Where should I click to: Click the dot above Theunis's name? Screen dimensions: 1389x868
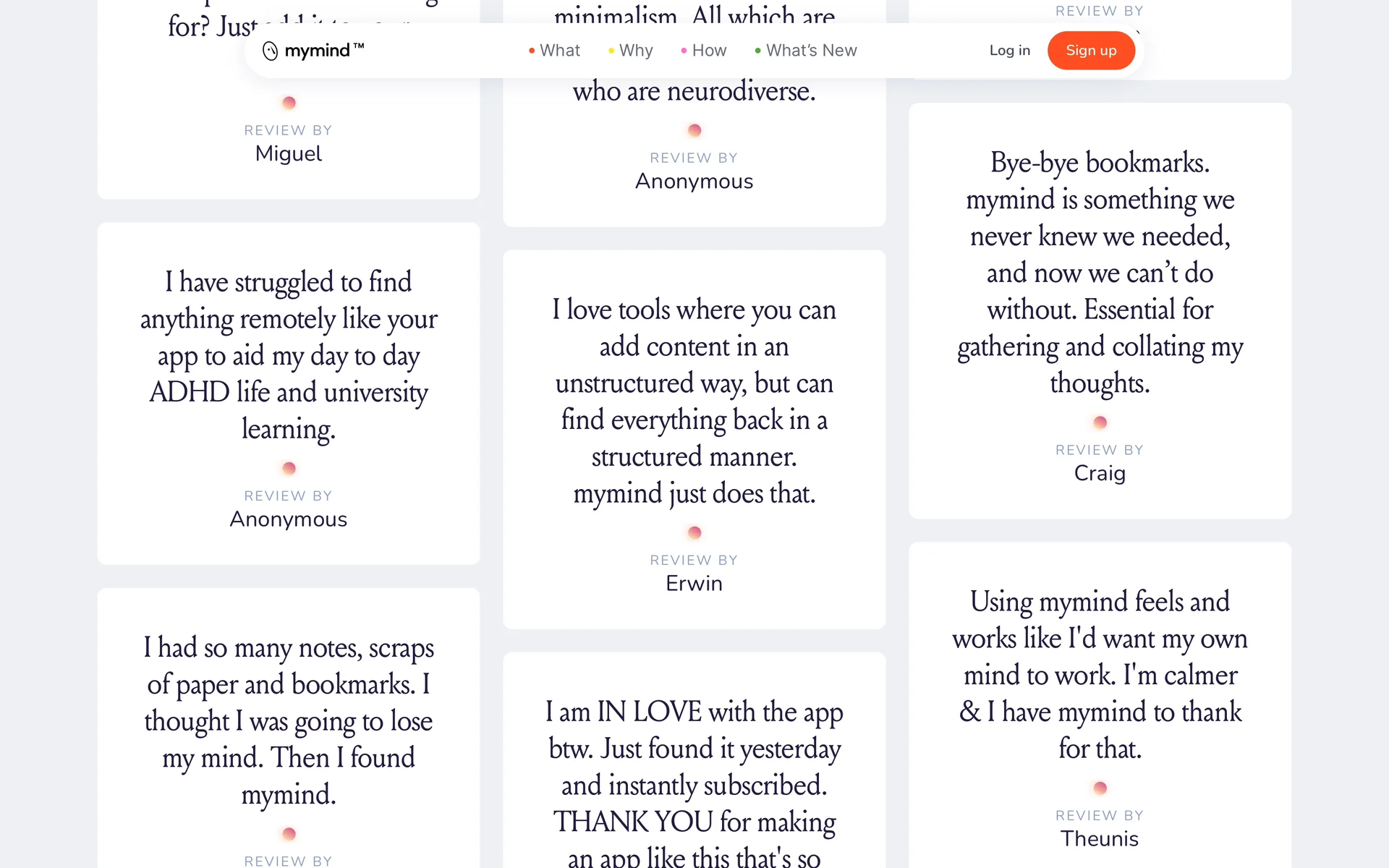click(1100, 788)
